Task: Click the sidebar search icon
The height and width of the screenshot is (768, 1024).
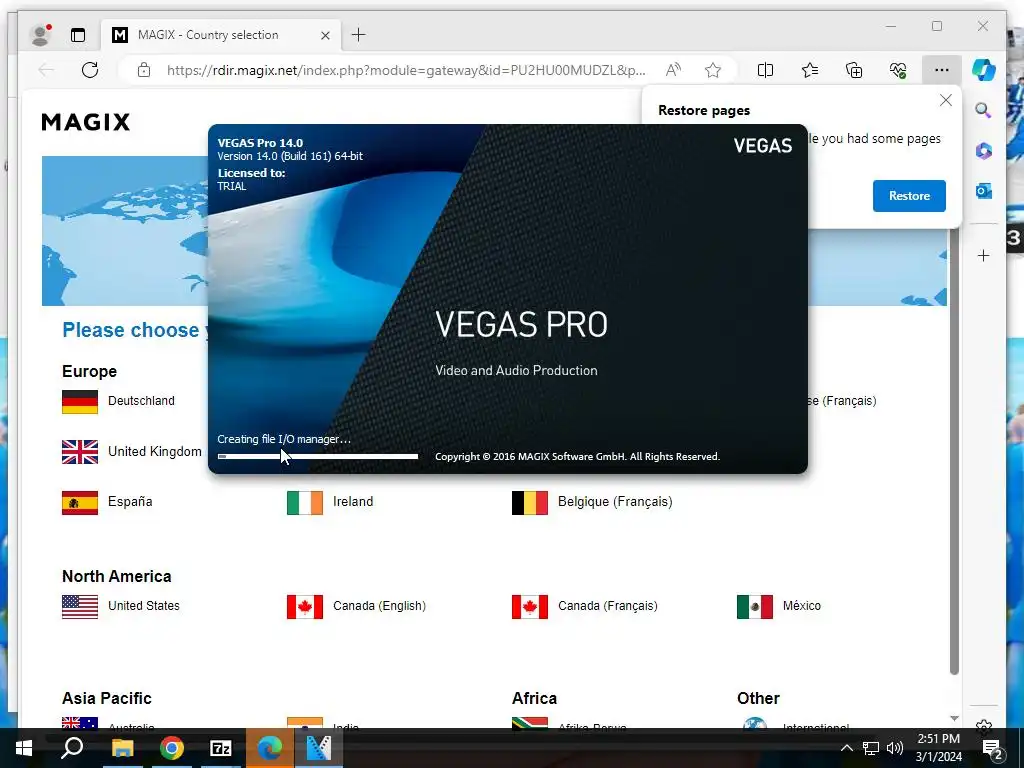Action: point(984,110)
